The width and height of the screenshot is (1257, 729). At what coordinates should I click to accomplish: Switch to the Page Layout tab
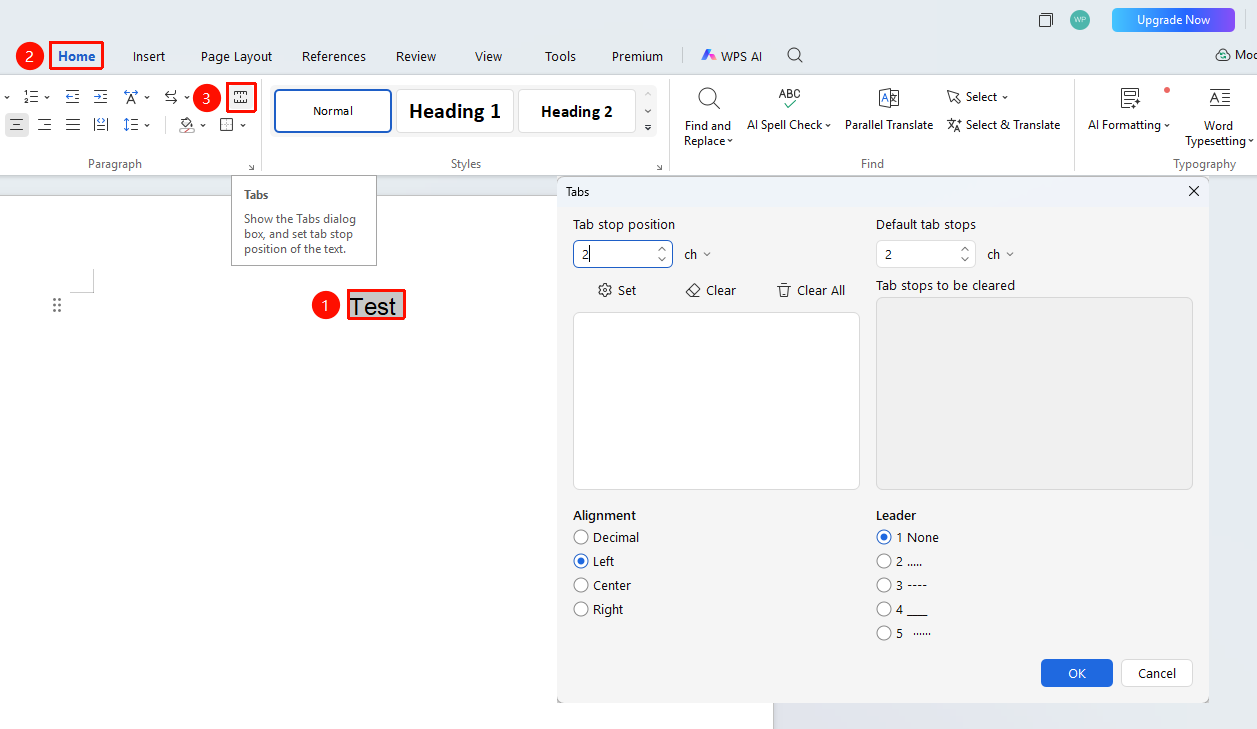[236, 56]
